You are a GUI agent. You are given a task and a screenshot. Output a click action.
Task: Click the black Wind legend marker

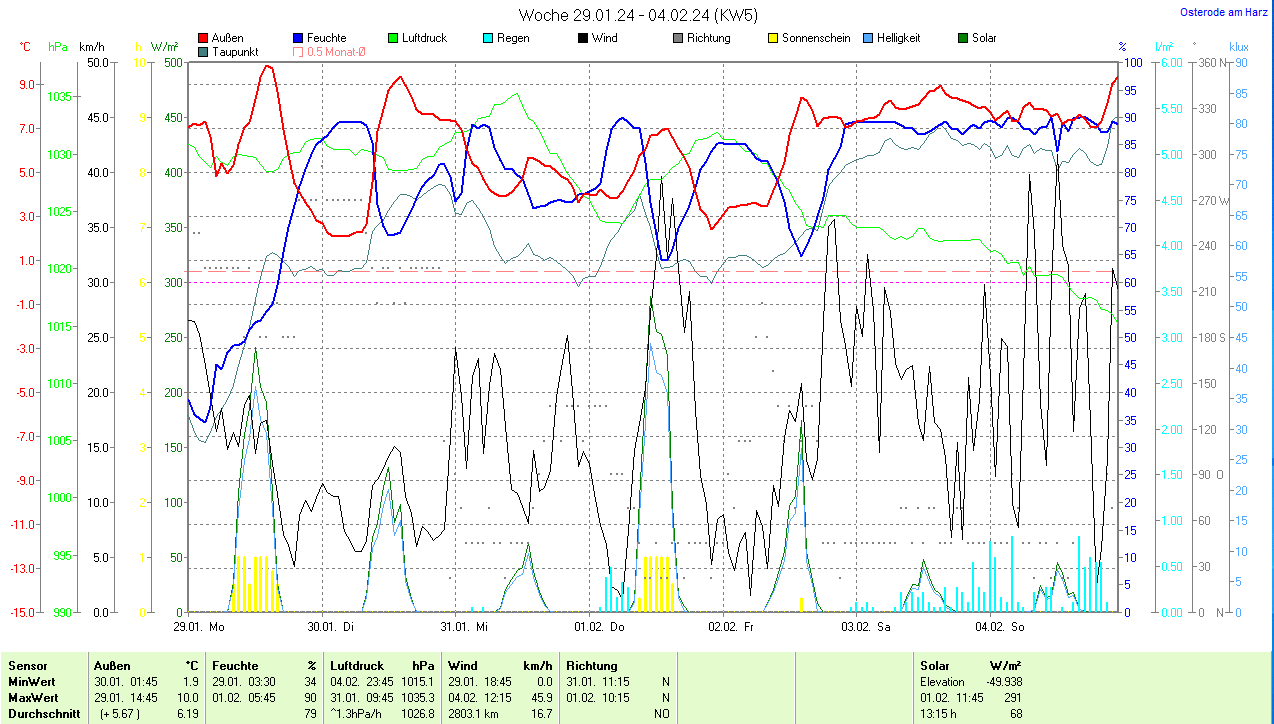[583, 38]
